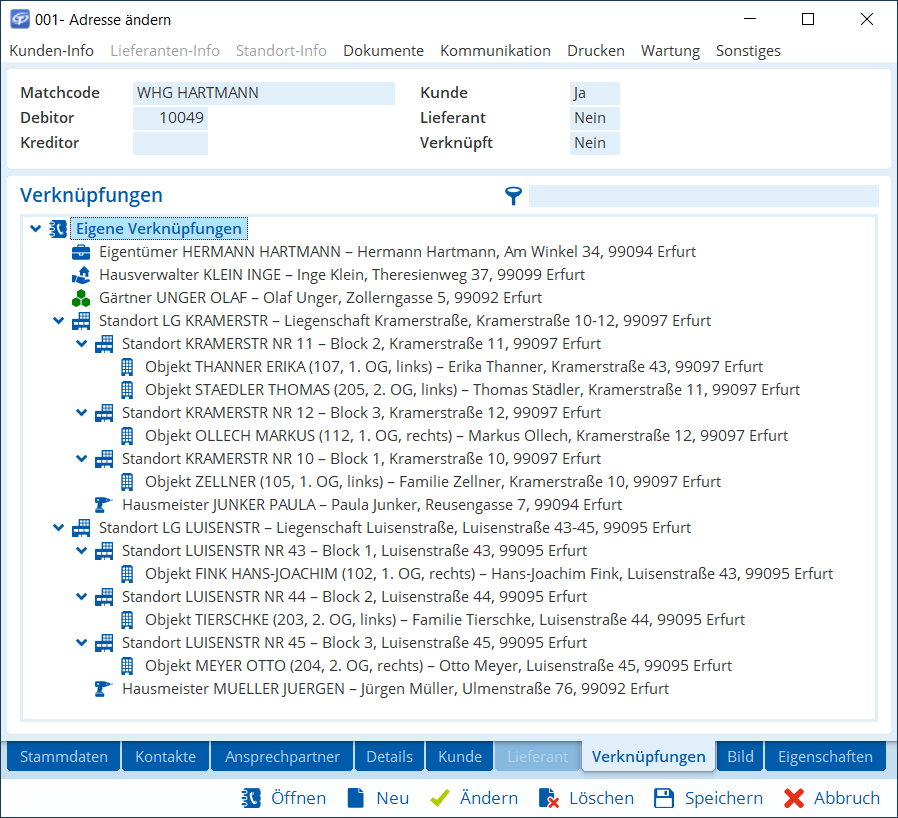The height and width of the screenshot is (818, 898).
Task: Click the Hausverwalter icon next to Klein Inge
Action: 81,275
